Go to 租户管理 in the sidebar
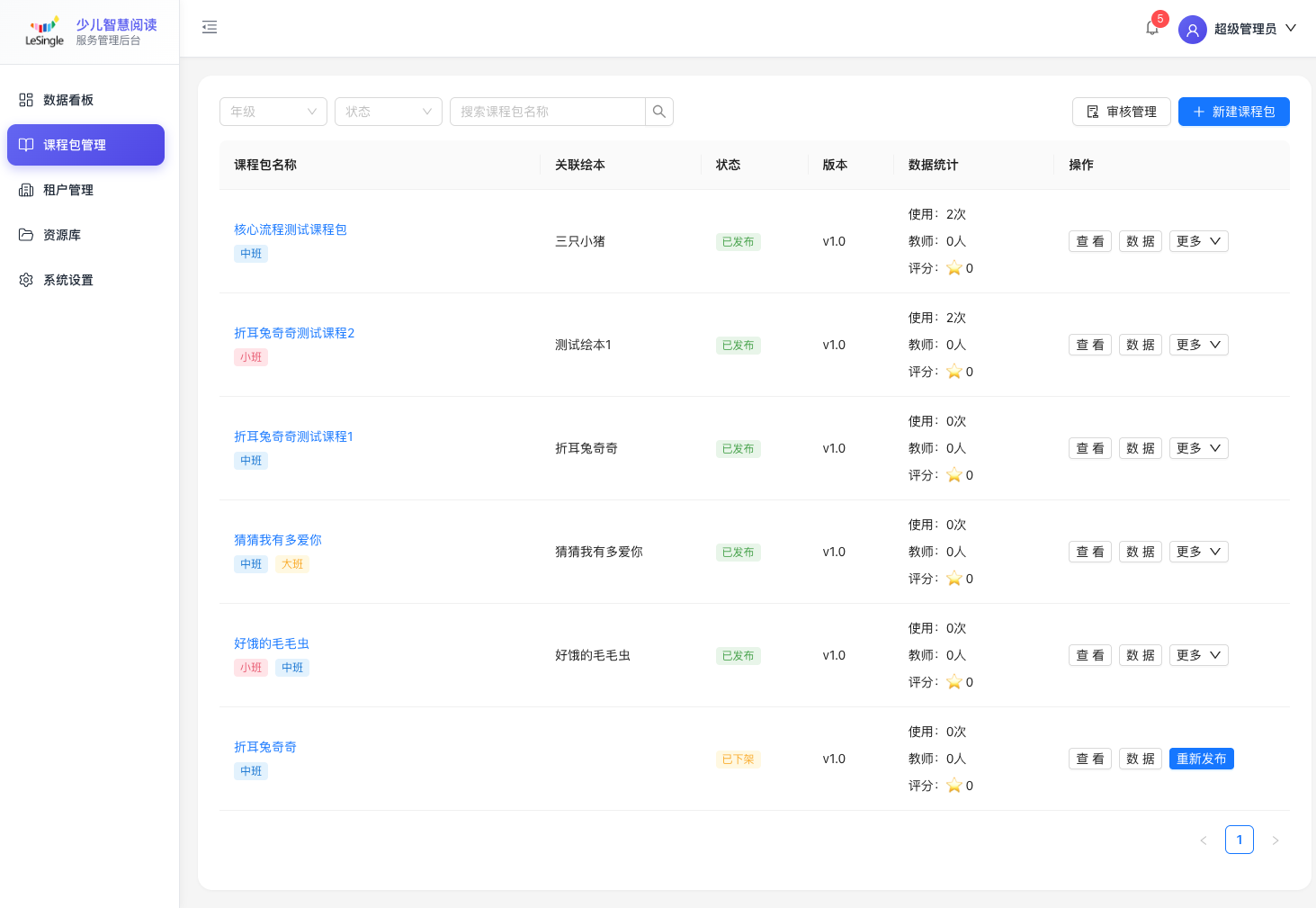This screenshot has width=1316, height=908. click(68, 190)
